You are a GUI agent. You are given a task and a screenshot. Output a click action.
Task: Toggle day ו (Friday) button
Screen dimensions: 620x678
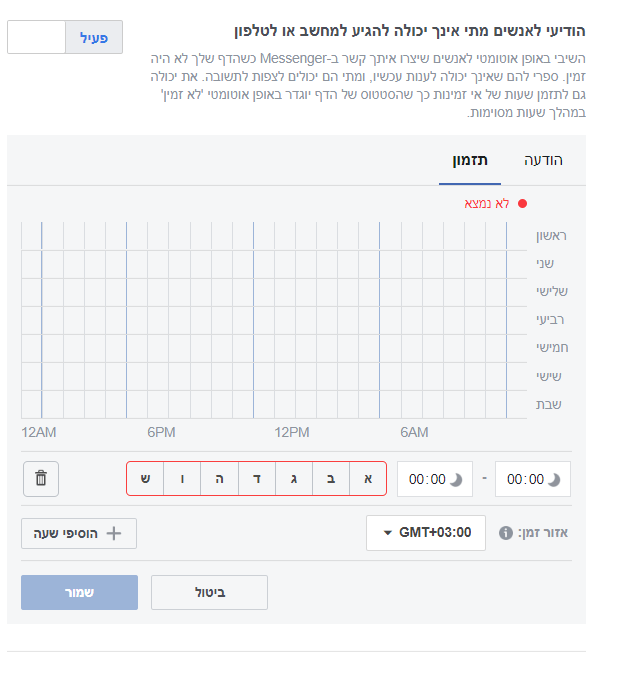pos(182,479)
